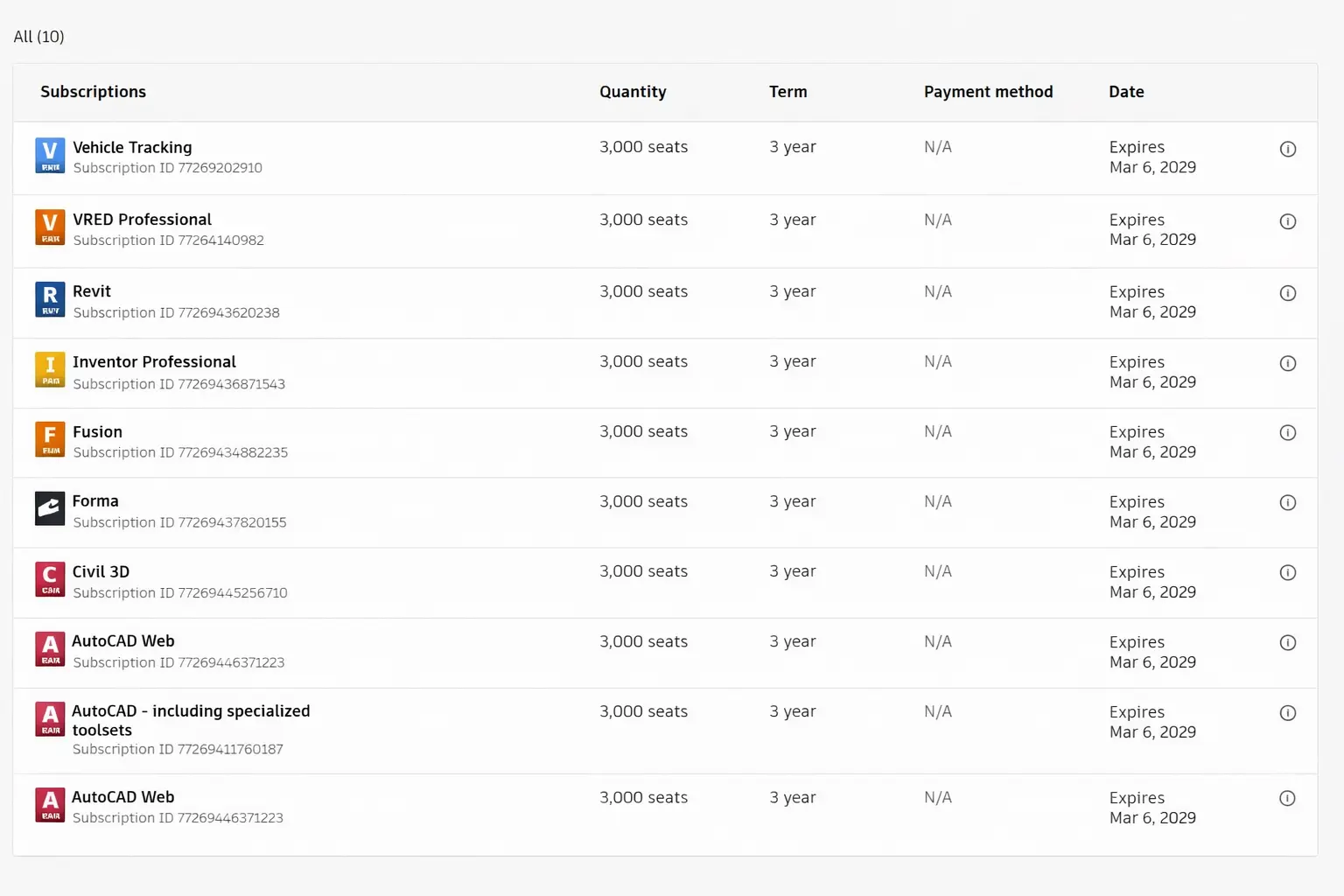View info icon in the Forma row

[x=1288, y=502]
